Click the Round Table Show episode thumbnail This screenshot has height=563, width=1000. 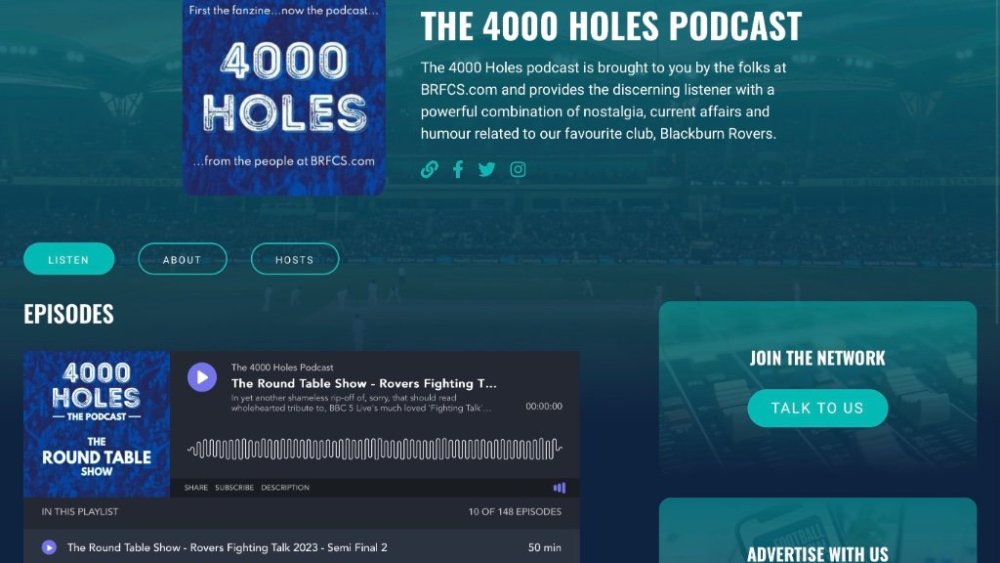97,424
